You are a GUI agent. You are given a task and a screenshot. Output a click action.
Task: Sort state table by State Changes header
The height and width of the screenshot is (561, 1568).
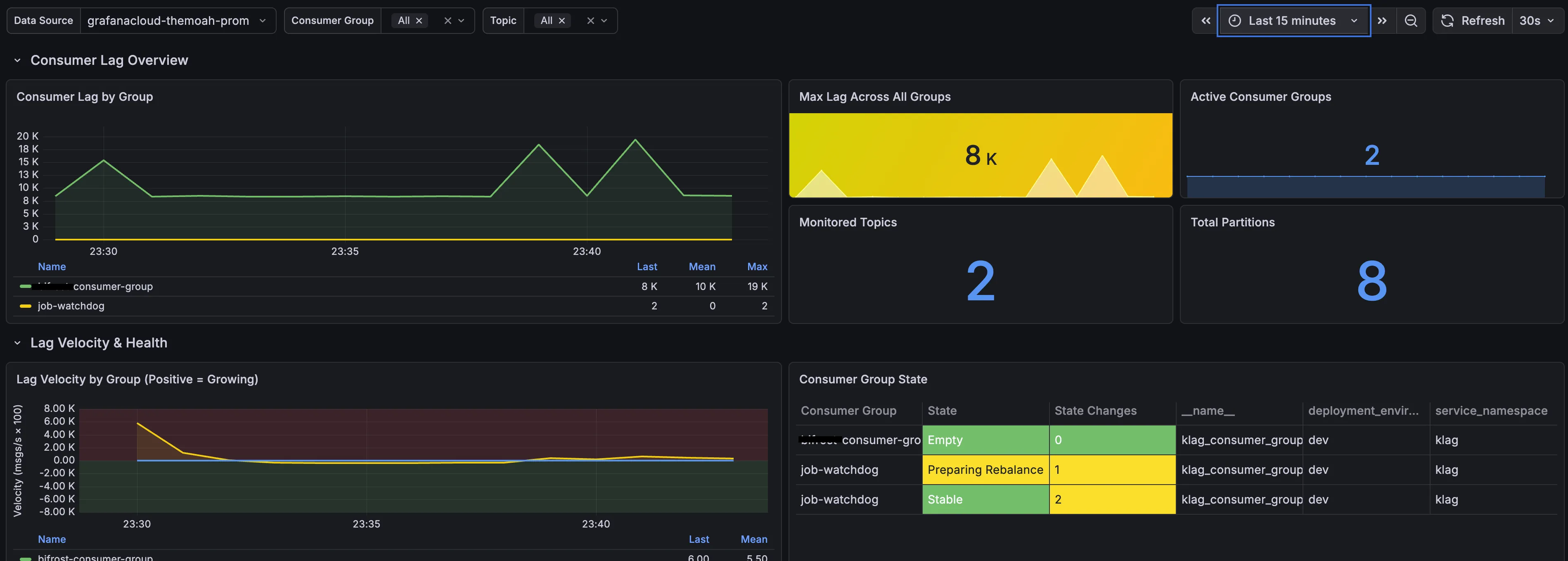(1095, 411)
